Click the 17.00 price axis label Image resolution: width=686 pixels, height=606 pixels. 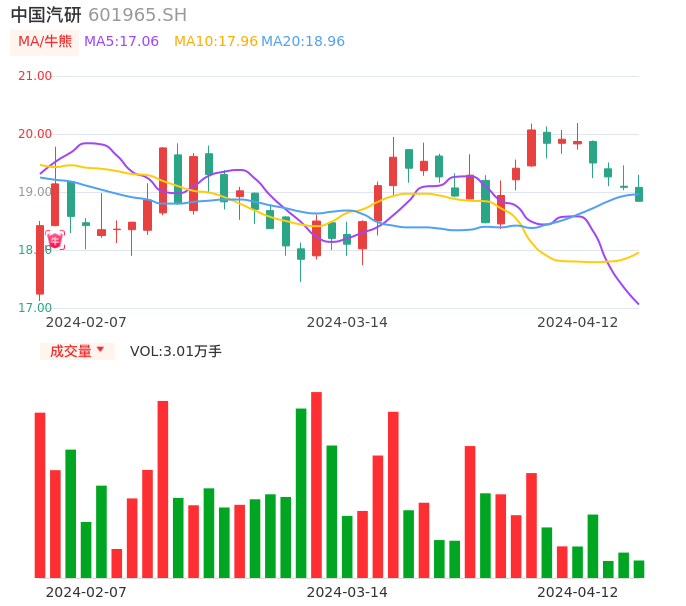pyautogui.click(x=35, y=308)
